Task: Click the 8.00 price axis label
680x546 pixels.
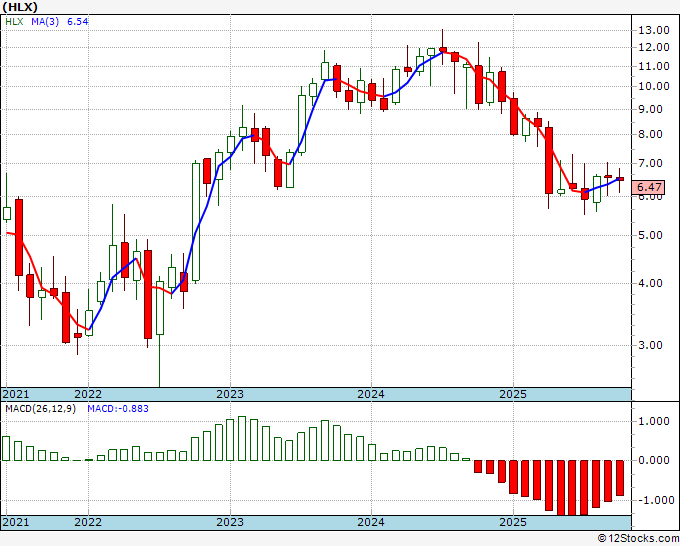Action: coord(651,134)
